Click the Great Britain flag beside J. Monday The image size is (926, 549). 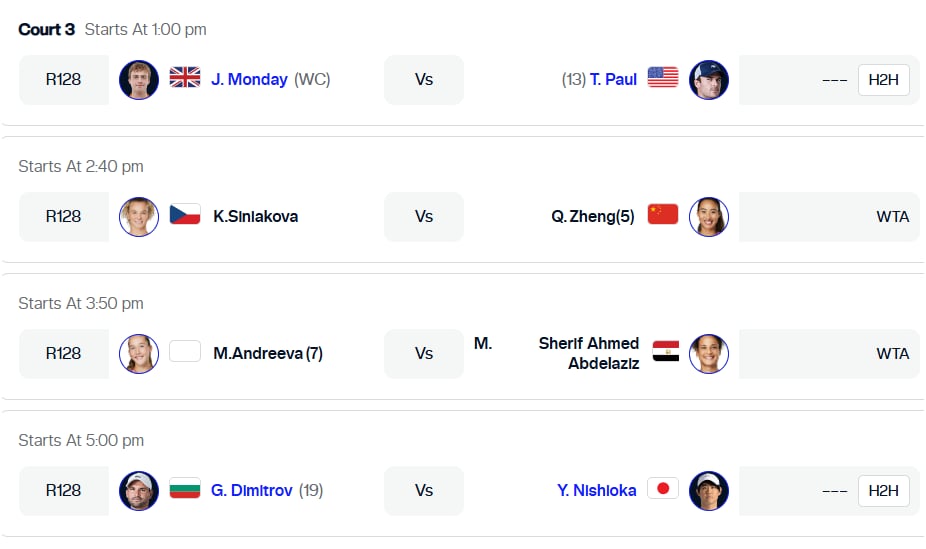tap(185, 77)
